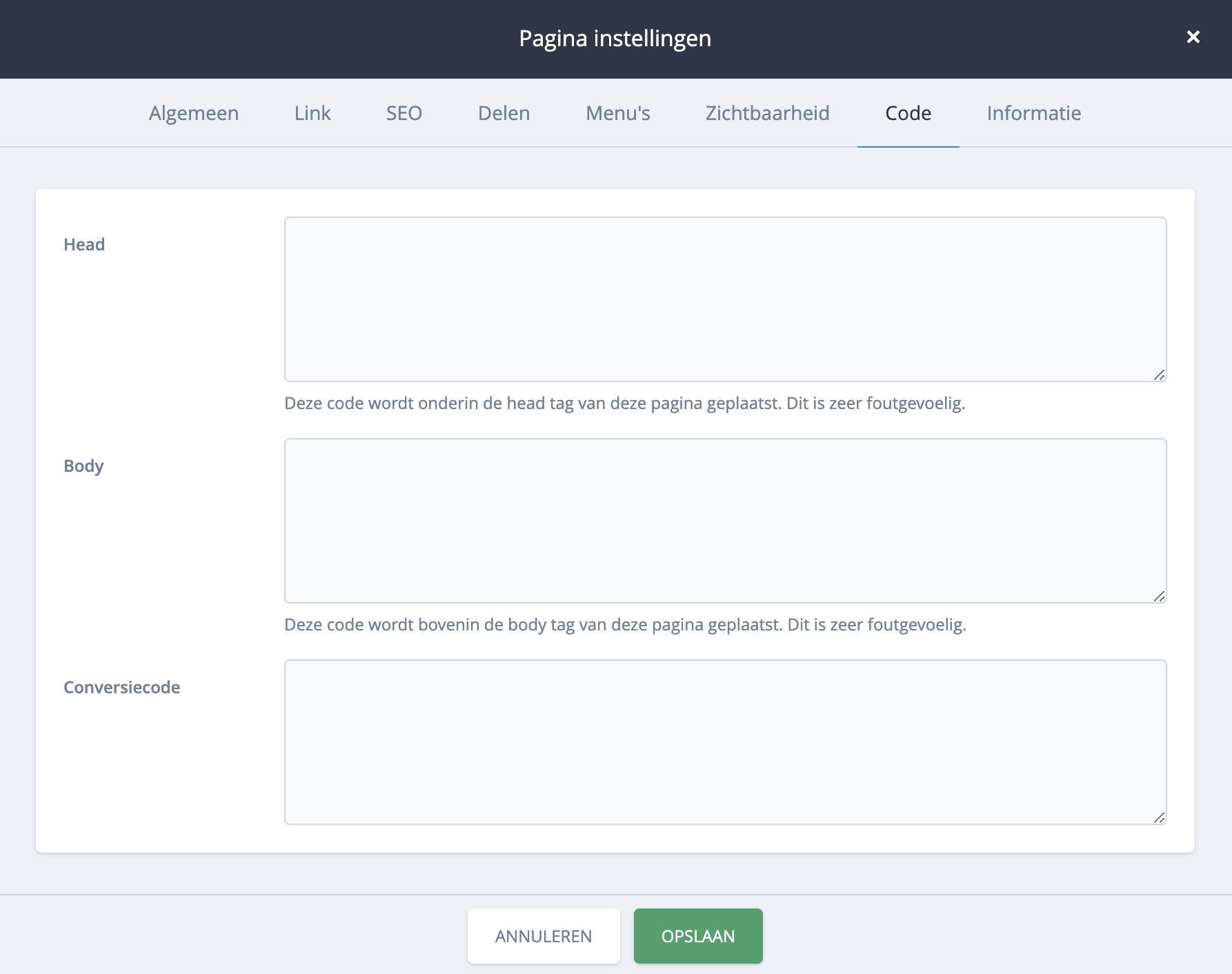Select the active Code tab
The width and height of the screenshot is (1232, 974).
(908, 113)
